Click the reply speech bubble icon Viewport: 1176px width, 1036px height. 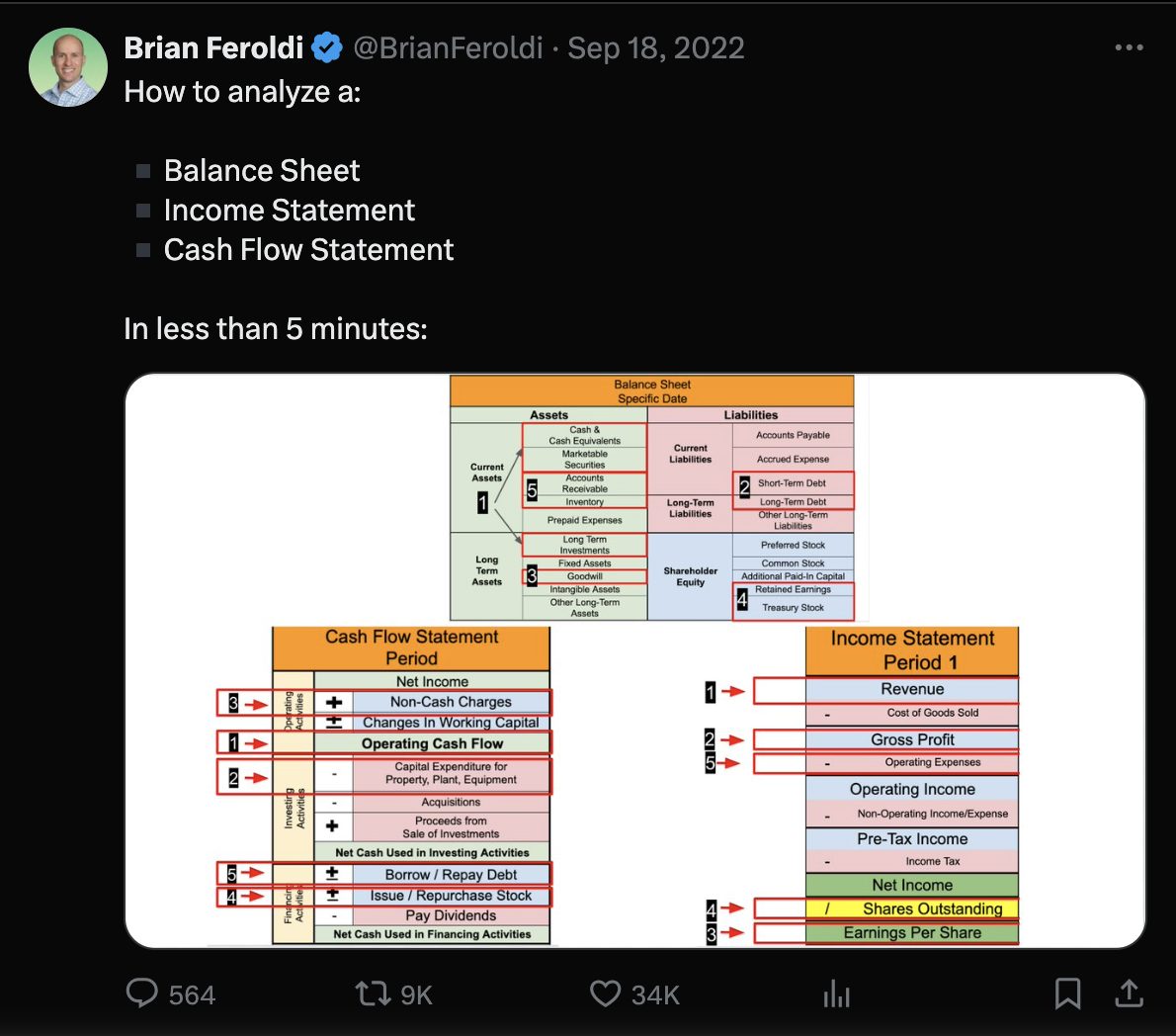(144, 993)
